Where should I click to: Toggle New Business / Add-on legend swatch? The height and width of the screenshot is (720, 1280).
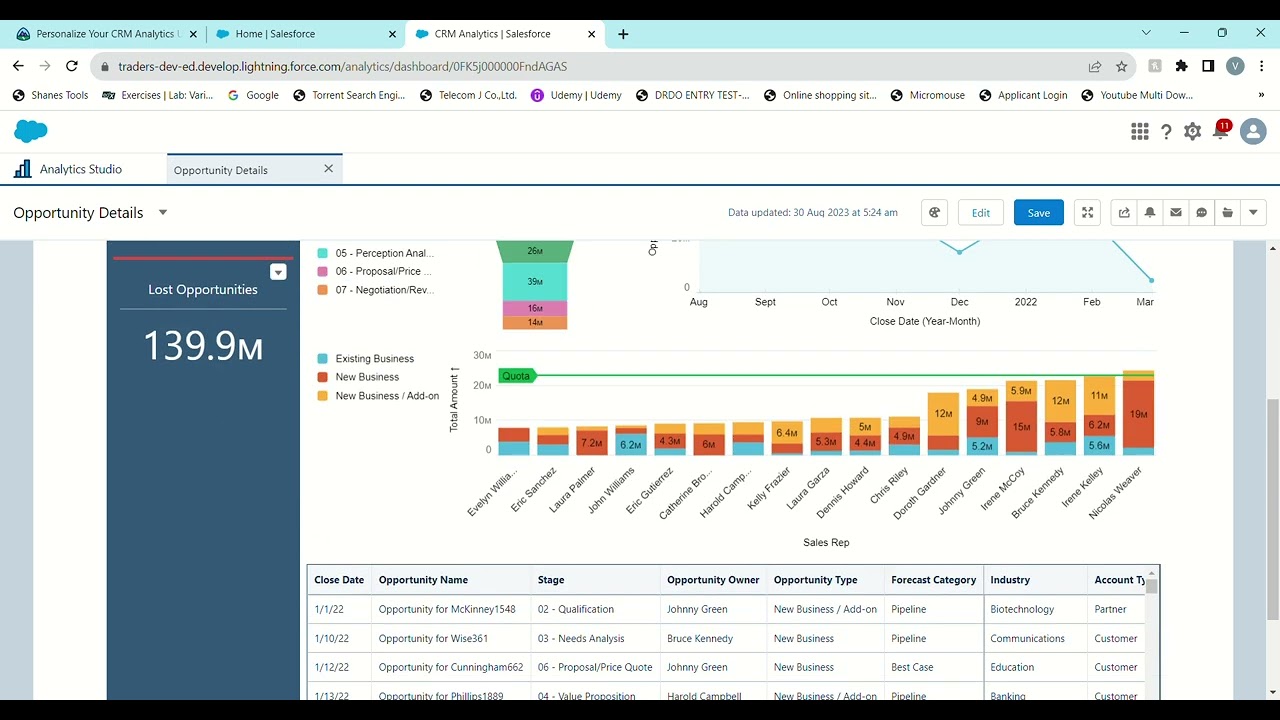323,396
